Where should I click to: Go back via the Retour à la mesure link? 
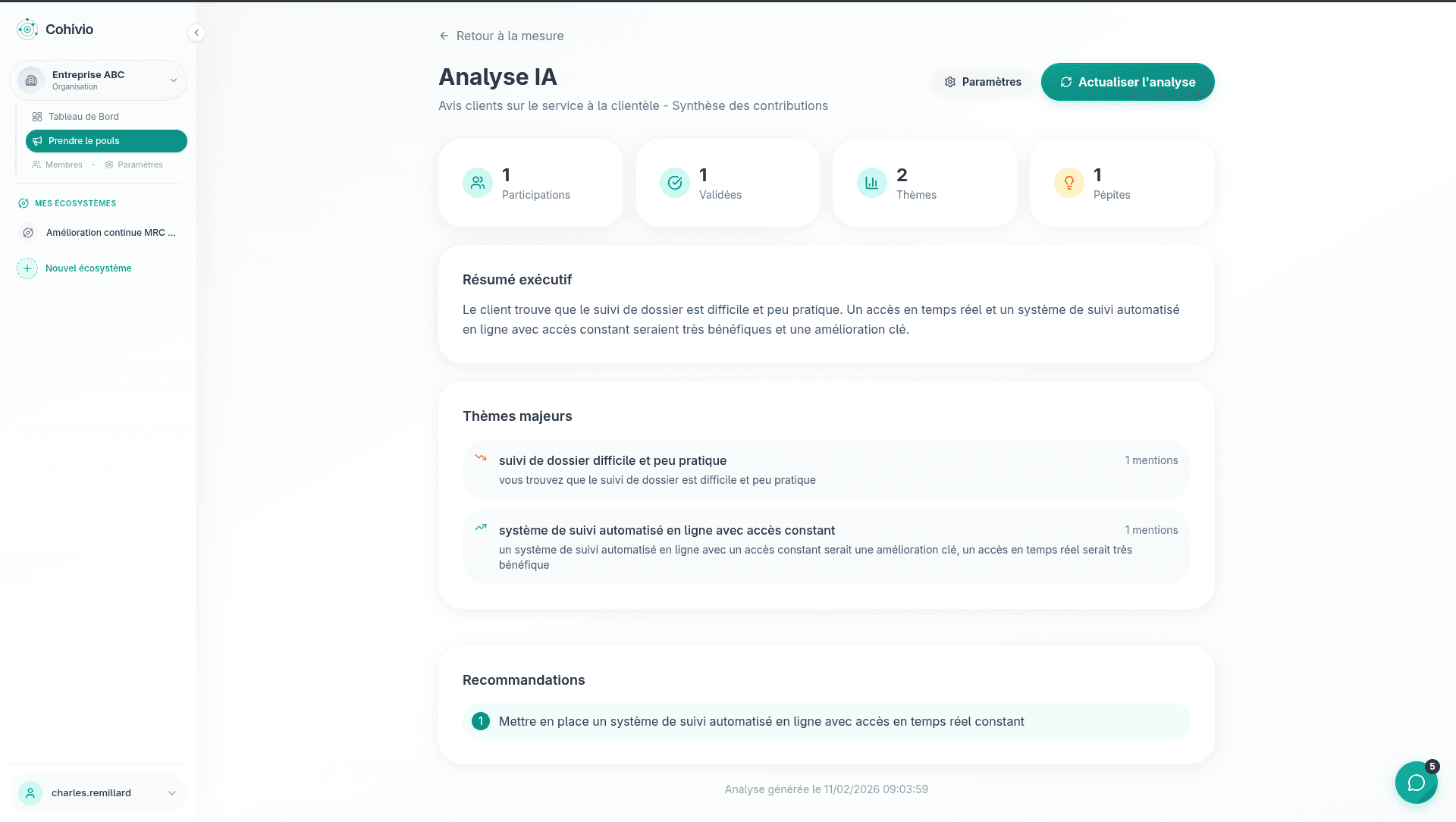(501, 36)
